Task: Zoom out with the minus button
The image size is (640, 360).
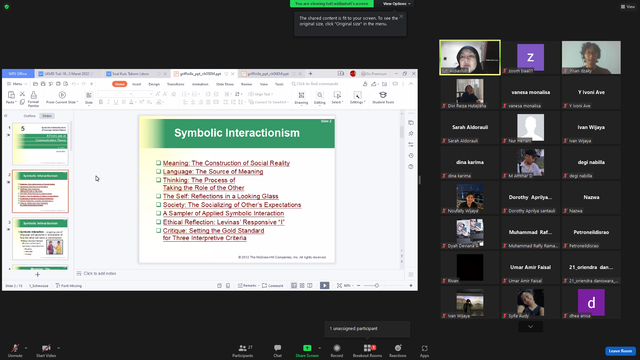Action: click(358, 286)
